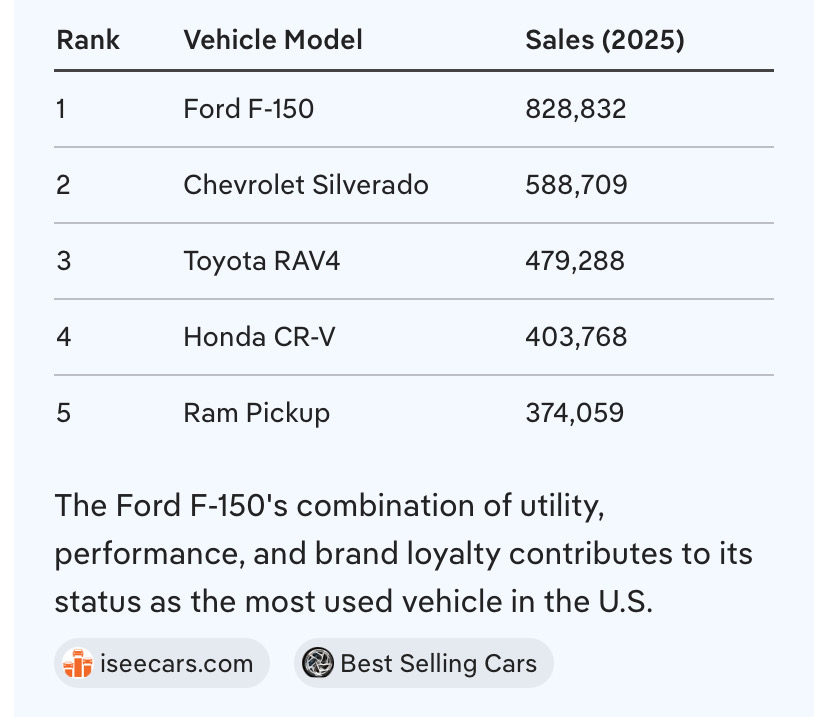This screenshot has height=717, width=828.
Task: Click the Sales (2025) column header
Action: pyautogui.click(x=605, y=40)
